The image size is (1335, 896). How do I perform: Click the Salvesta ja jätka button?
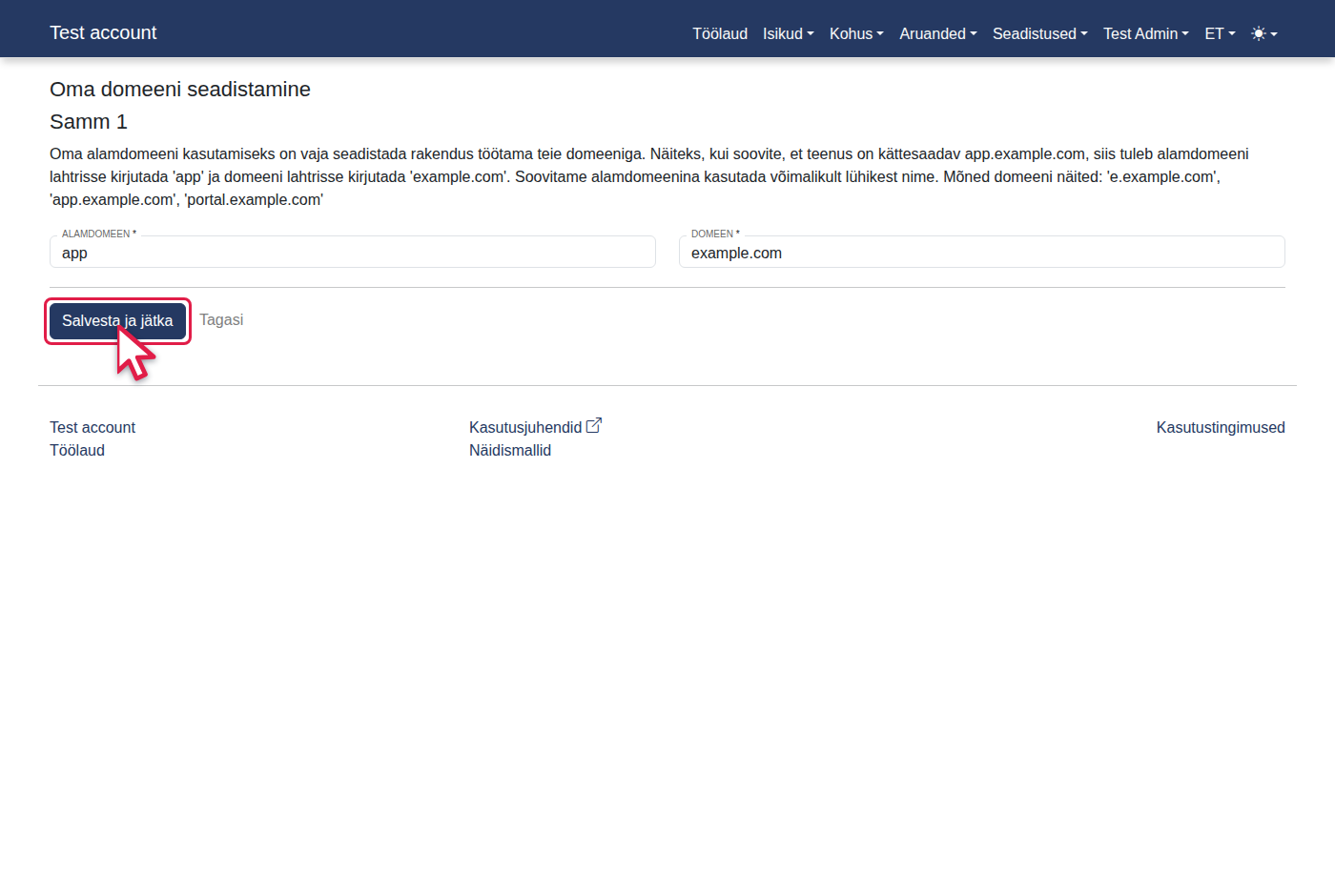click(117, 321)
